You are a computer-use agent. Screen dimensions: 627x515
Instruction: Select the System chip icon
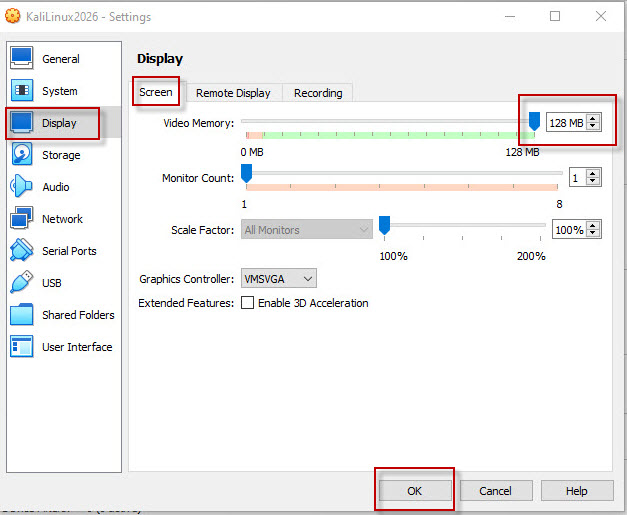[x=21, y=90]
